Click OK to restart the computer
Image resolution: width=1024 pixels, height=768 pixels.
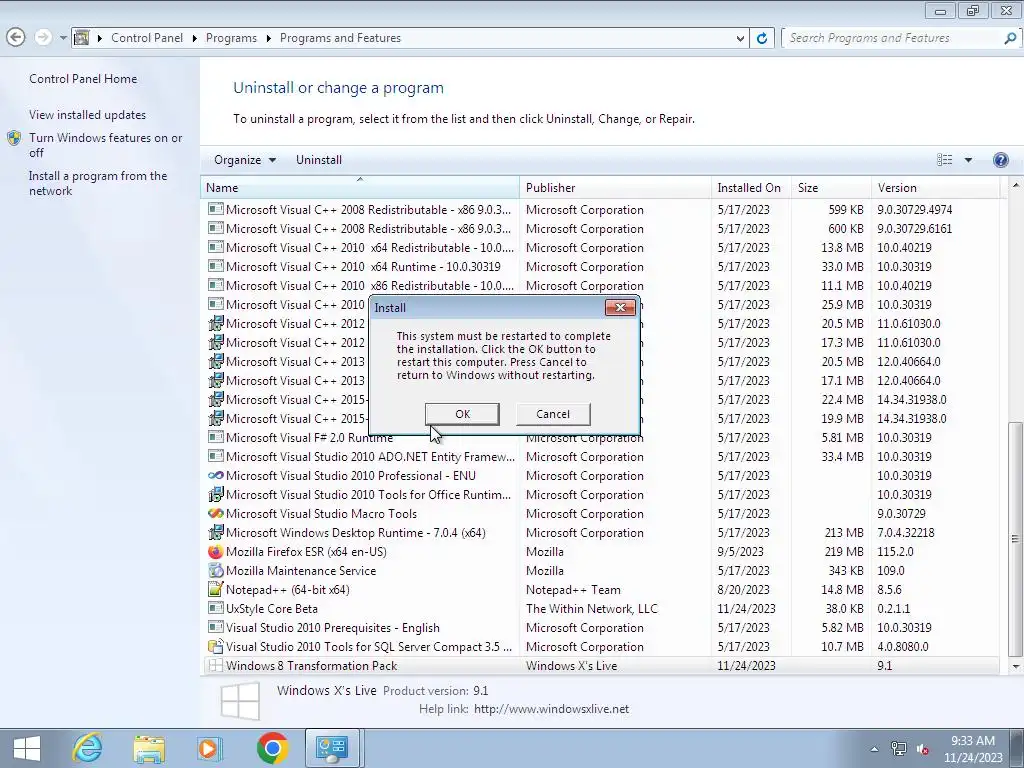point(462,414)
